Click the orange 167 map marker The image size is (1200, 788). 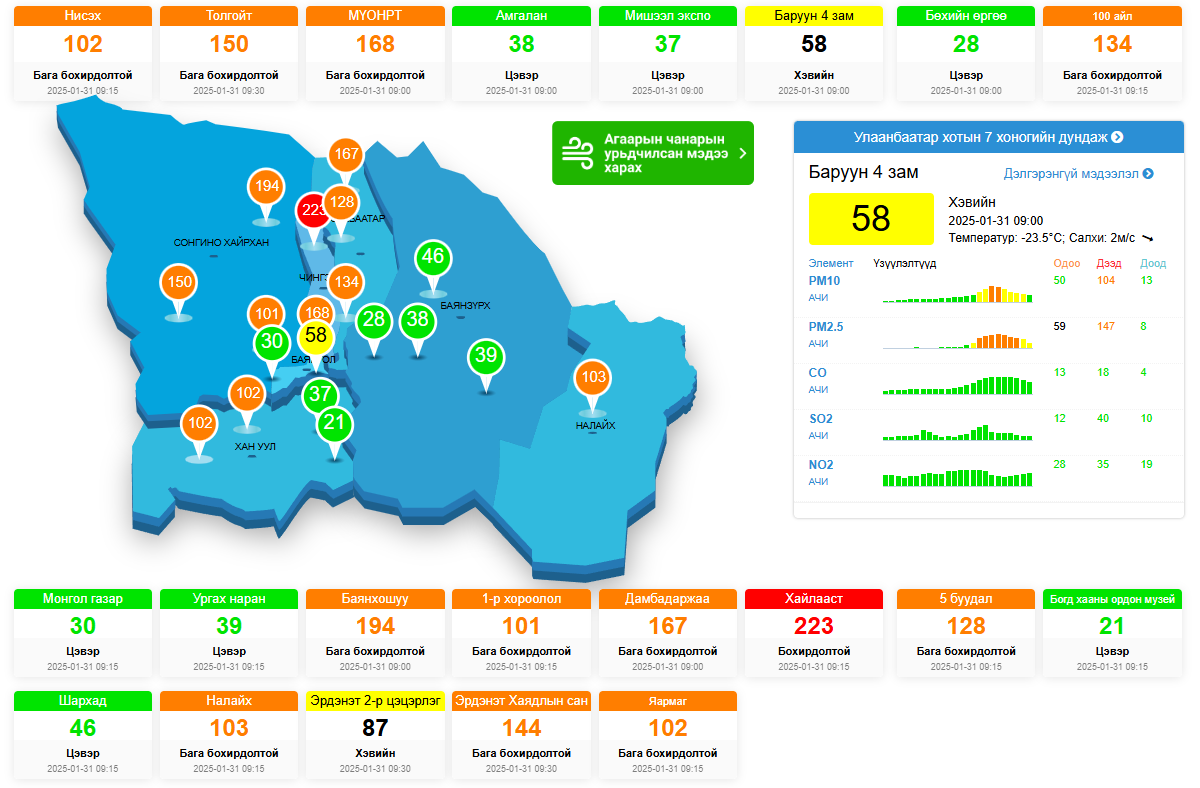(346, 154)
